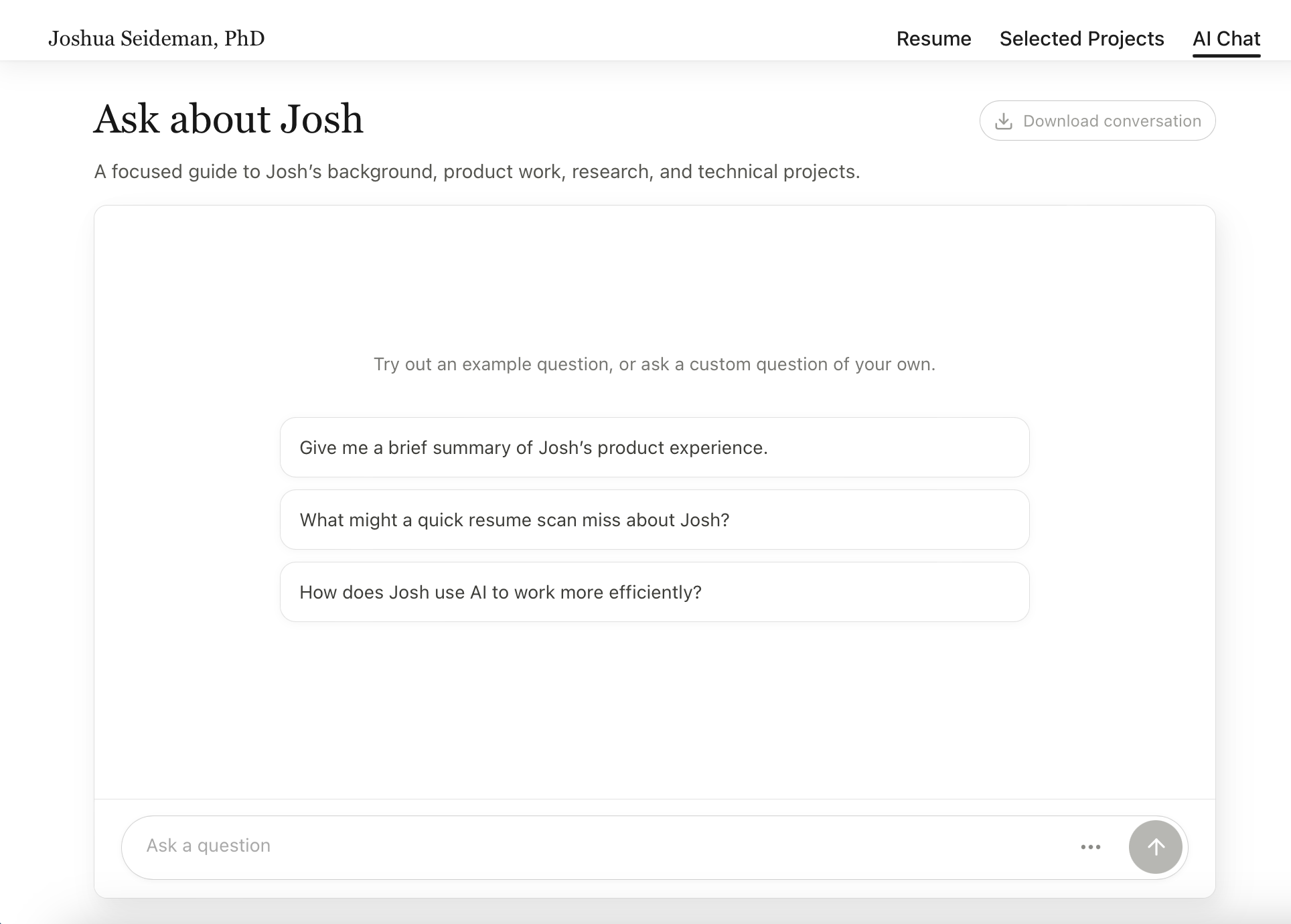Click the Download conversation label
Screen dimensions: 1291x924
click(1112, 121)
